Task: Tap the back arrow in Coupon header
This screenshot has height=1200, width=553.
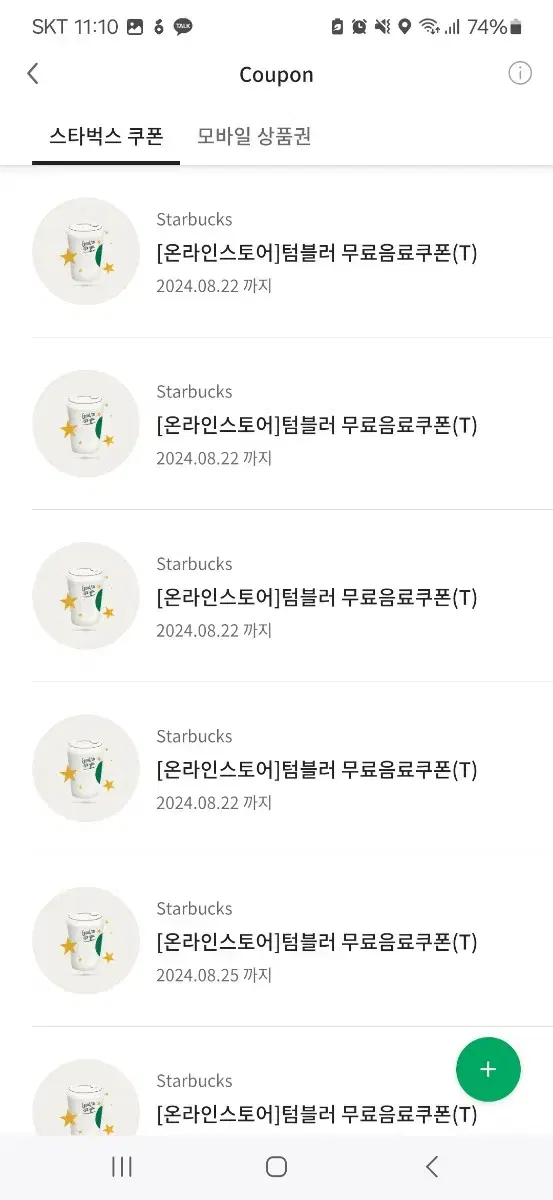Action: (33, 74)
